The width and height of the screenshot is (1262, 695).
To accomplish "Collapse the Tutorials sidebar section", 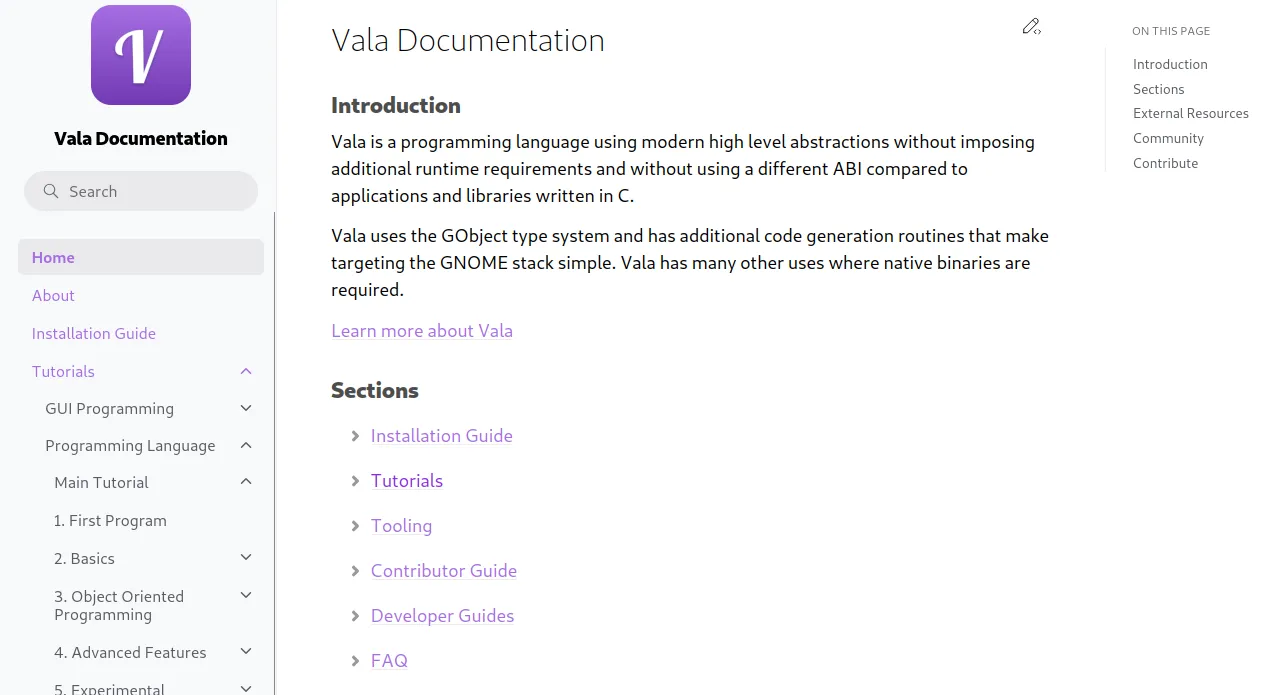I will (x=246, y=372).
